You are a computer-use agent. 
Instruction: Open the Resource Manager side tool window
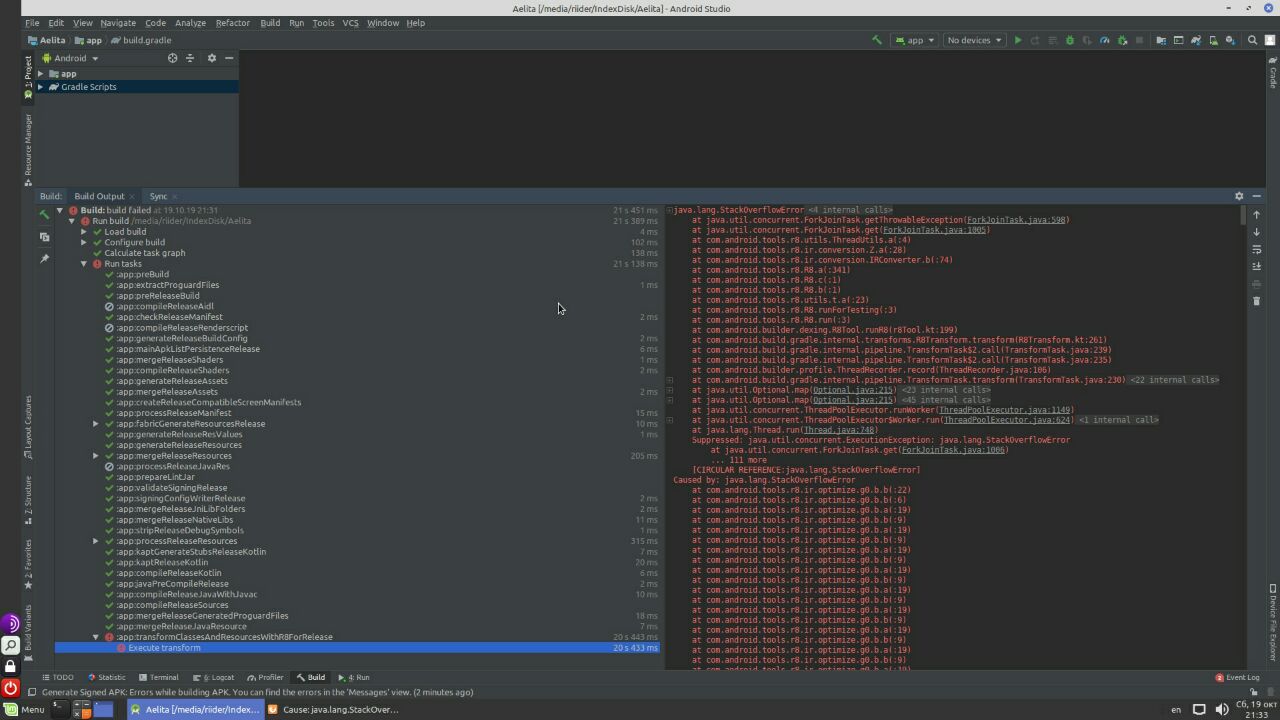pyautogui.click(x=28, y=149)
